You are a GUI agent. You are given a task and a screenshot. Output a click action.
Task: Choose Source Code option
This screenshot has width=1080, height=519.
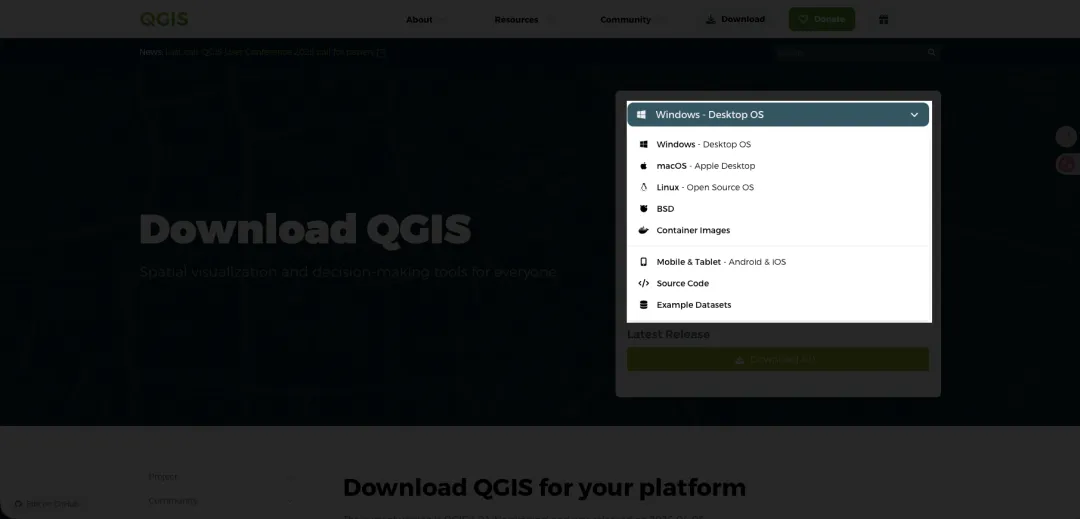(779, 283)
